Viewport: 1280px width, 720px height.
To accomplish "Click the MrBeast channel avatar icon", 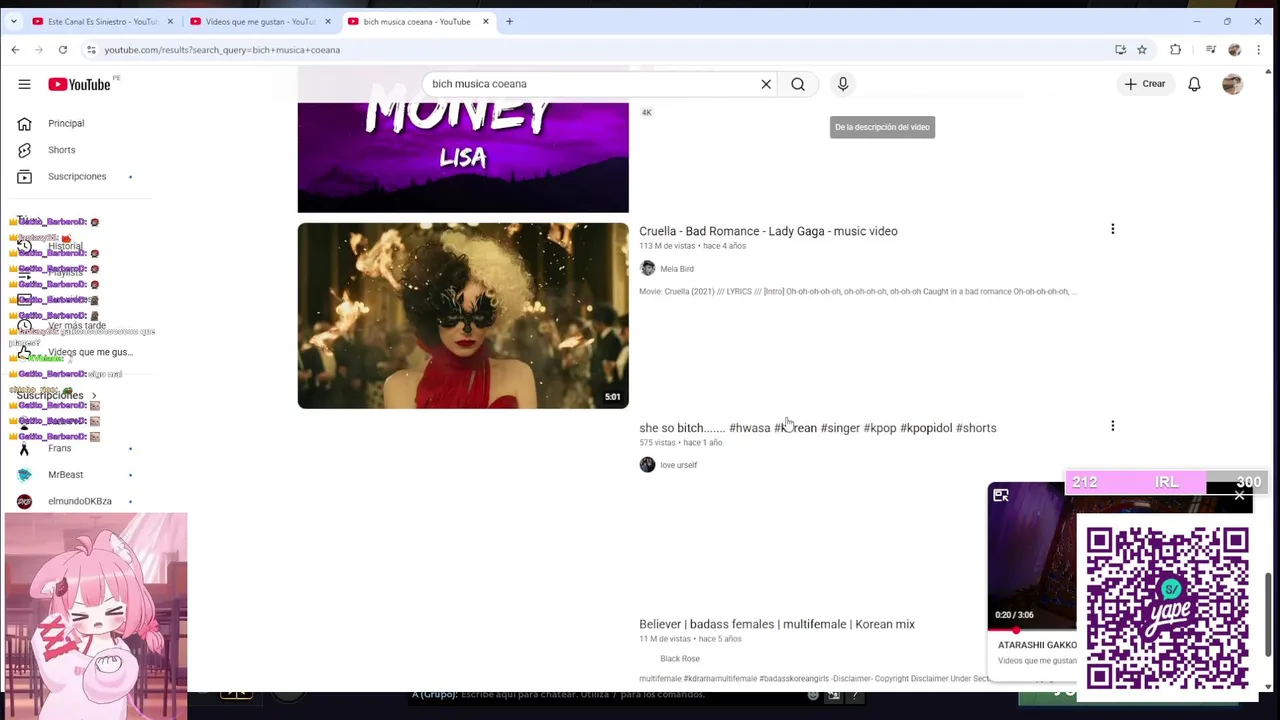I will click(24, 475).
